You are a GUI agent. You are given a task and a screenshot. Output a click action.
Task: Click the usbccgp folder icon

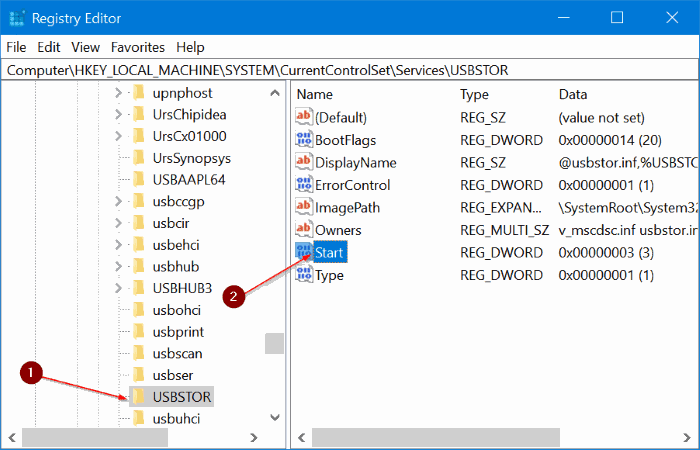tap(139, 201)
